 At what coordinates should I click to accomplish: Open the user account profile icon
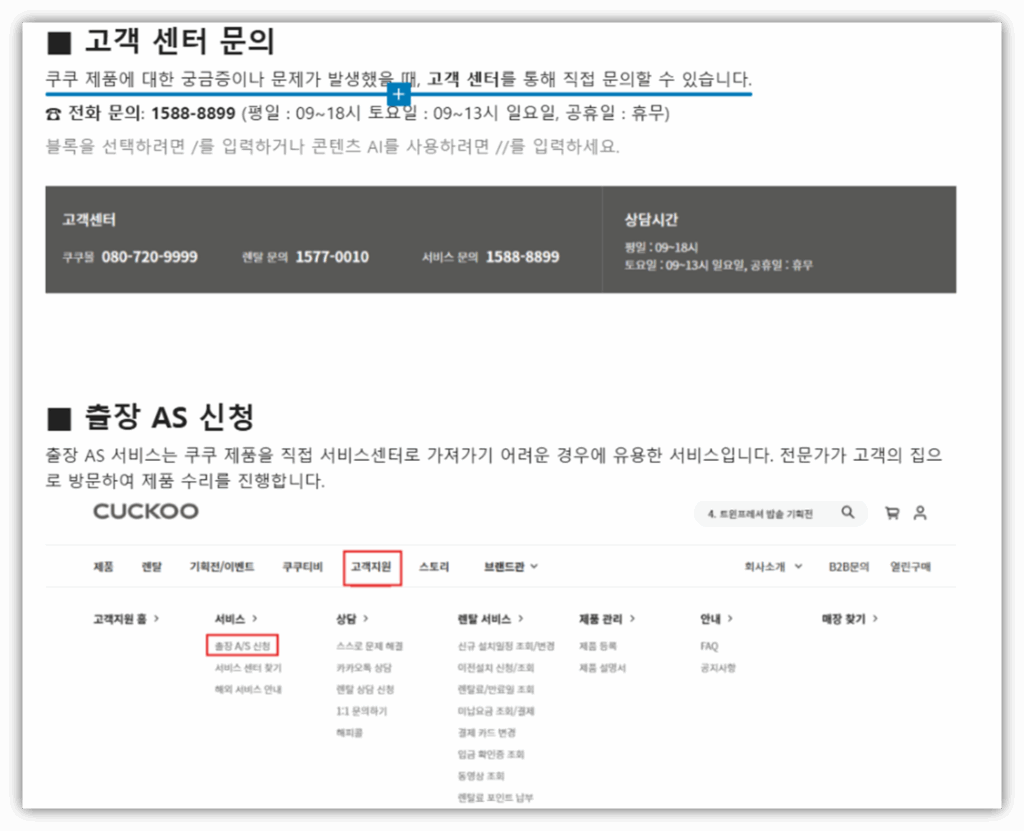pos(920,513)
